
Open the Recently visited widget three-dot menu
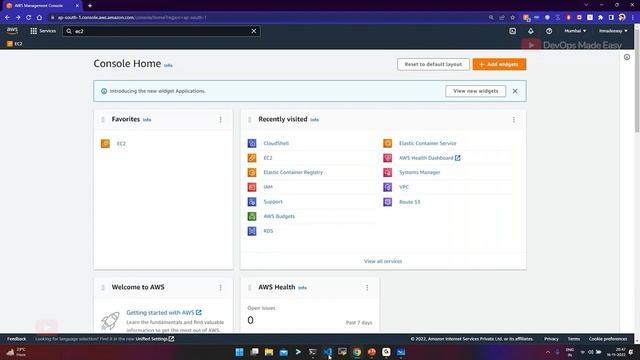(514, 120)
